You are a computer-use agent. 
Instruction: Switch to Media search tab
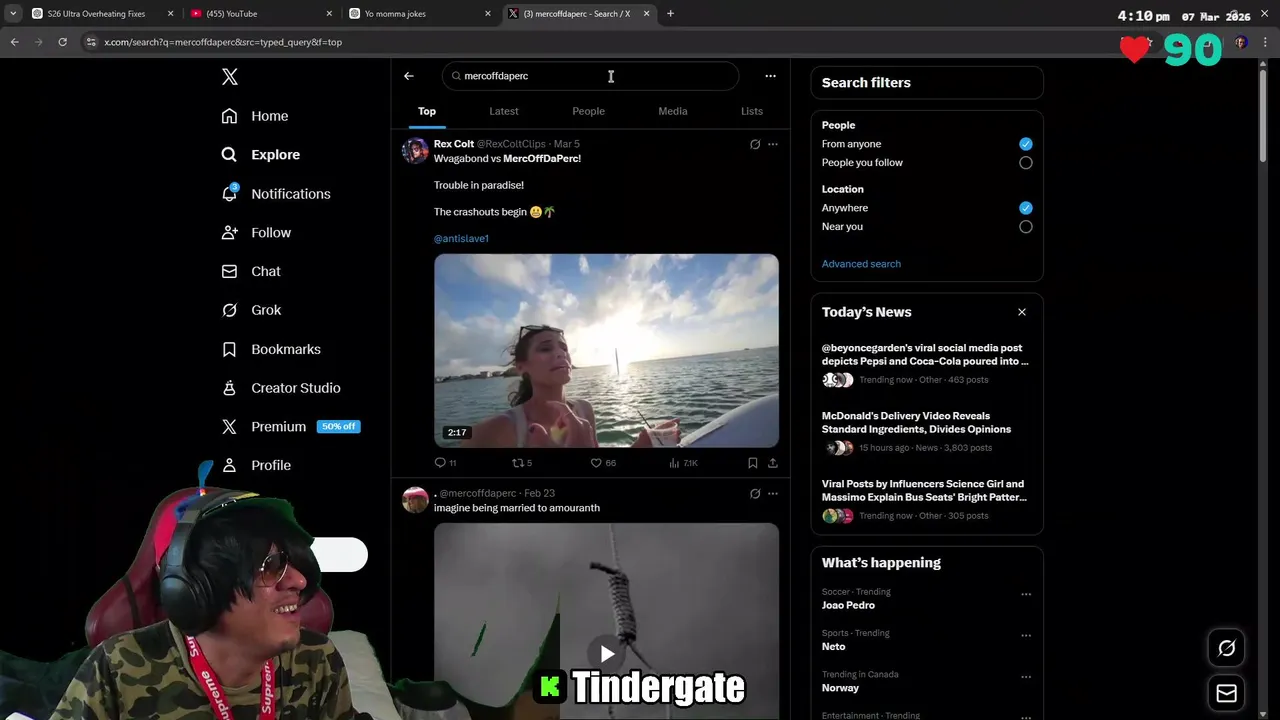click(673, 111)
